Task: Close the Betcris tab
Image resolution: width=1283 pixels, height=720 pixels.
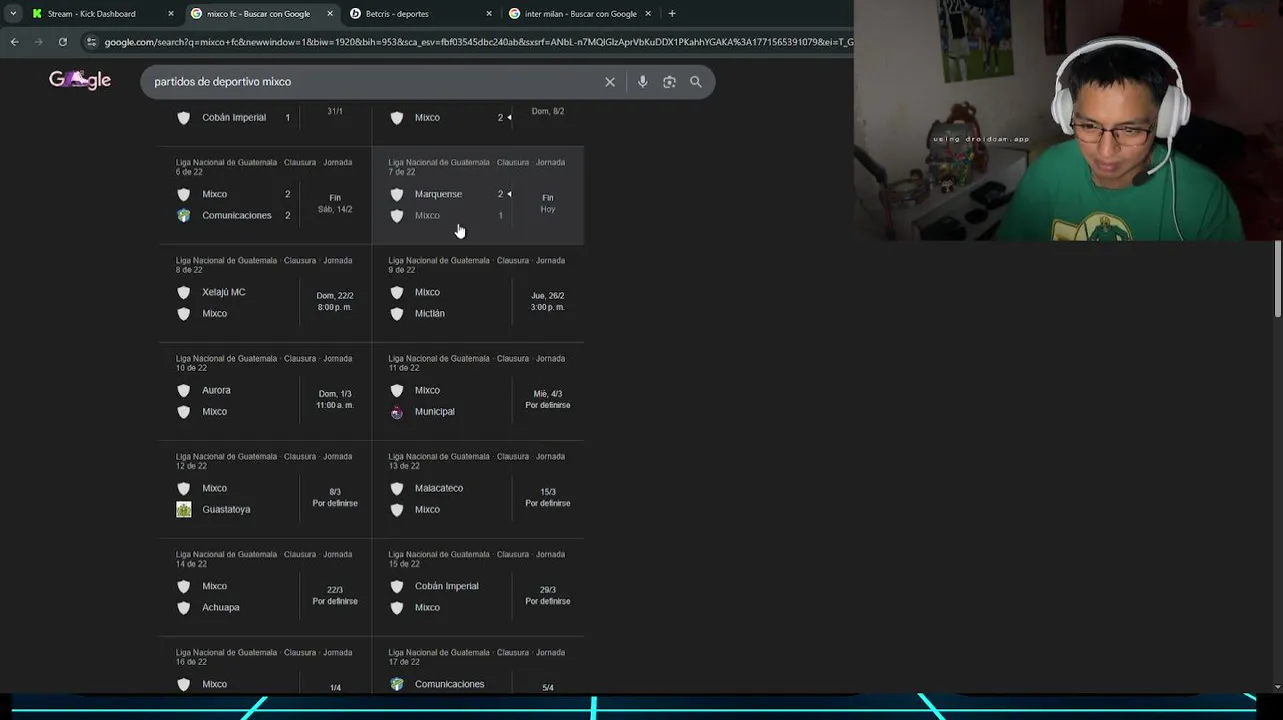Action: 489,14
